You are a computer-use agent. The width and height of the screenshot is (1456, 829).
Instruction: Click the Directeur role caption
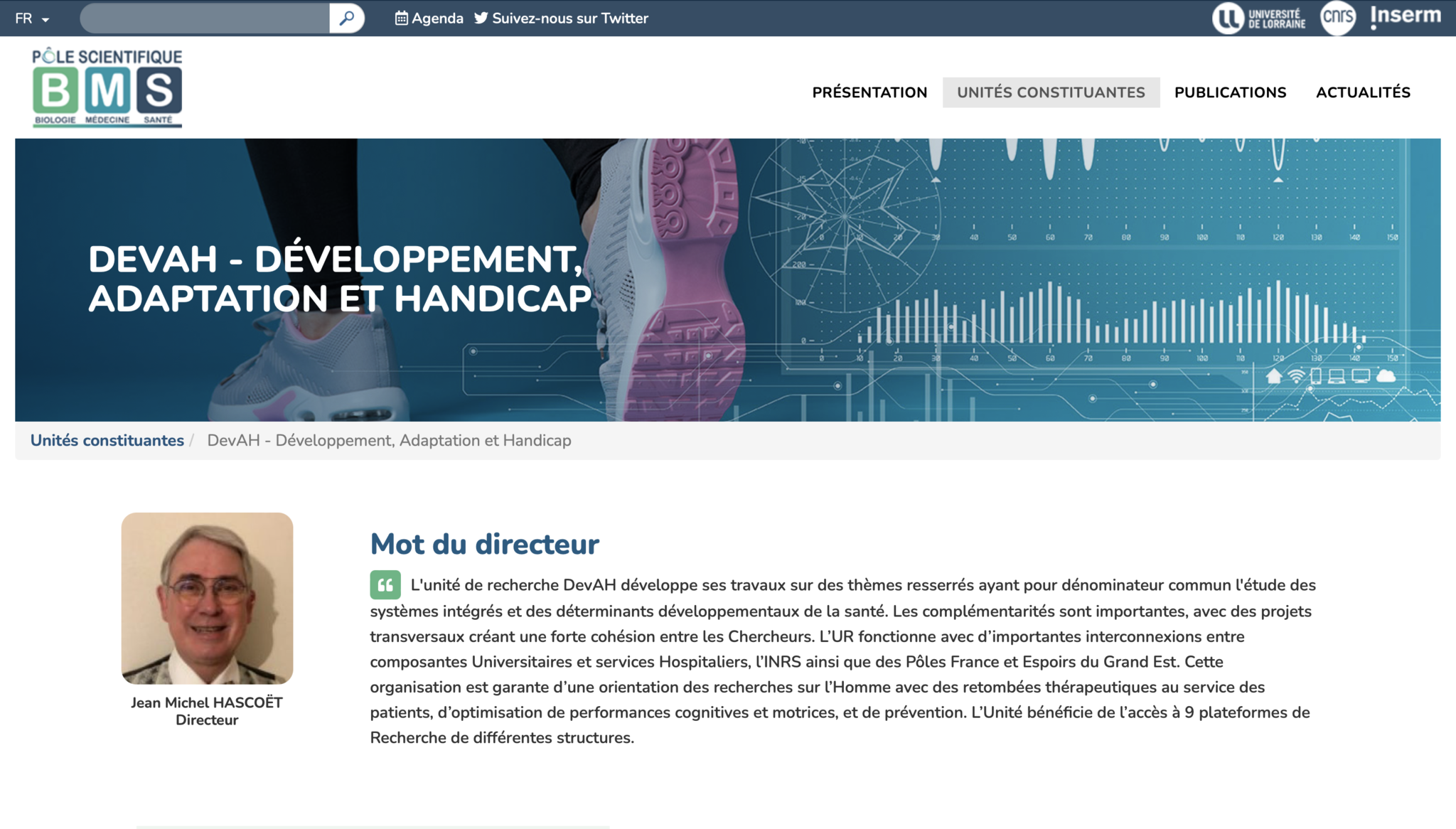[207, 720]
